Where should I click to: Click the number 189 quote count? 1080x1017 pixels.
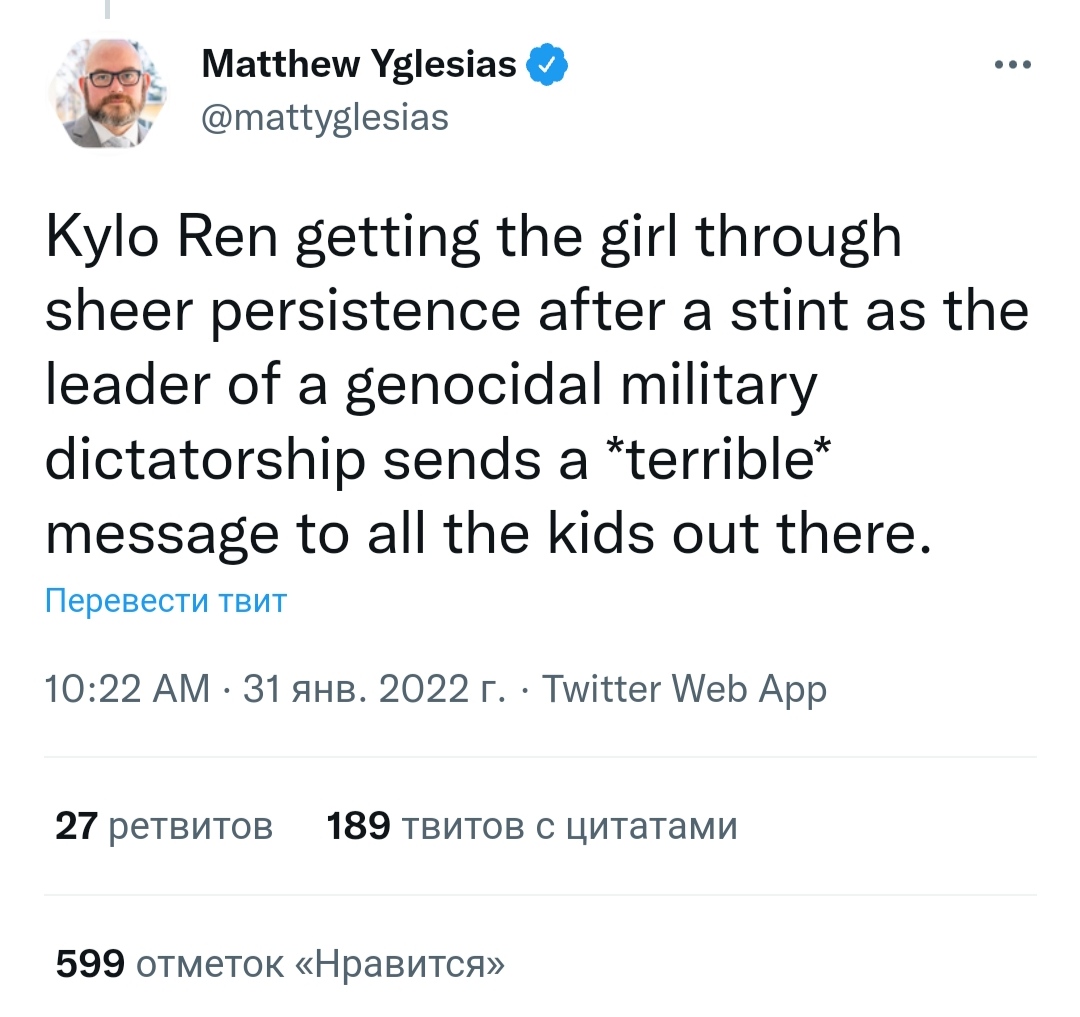tap(359, 826)
